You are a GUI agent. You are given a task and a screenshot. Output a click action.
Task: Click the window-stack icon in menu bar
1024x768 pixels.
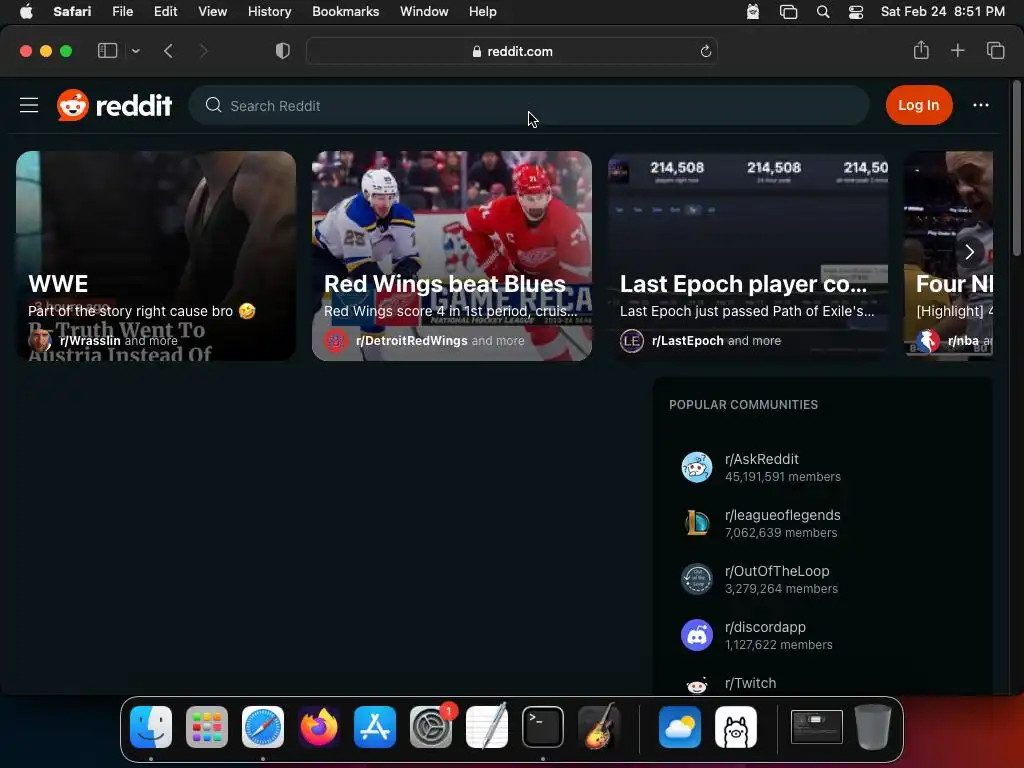click(788, 12)
